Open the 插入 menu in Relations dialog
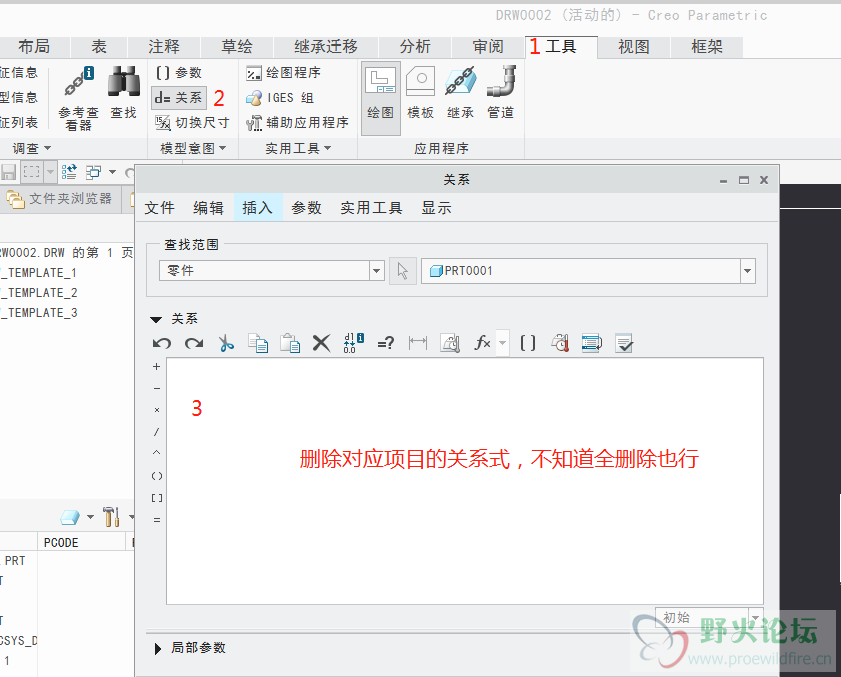Screen dimensions: 841x677 click(257, 208)
